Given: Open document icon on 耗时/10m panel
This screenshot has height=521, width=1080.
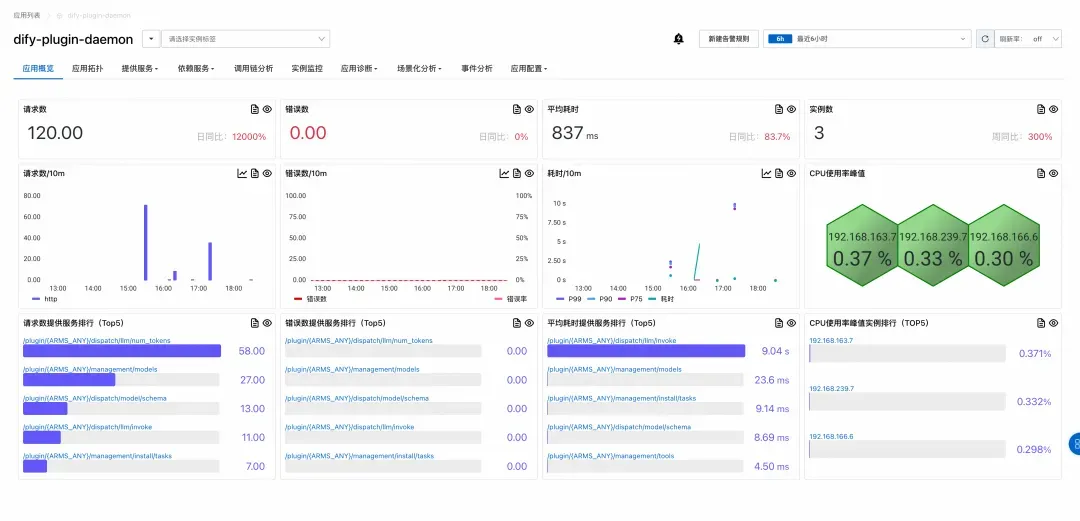Looking at the screenshot, I should (779, 173).
